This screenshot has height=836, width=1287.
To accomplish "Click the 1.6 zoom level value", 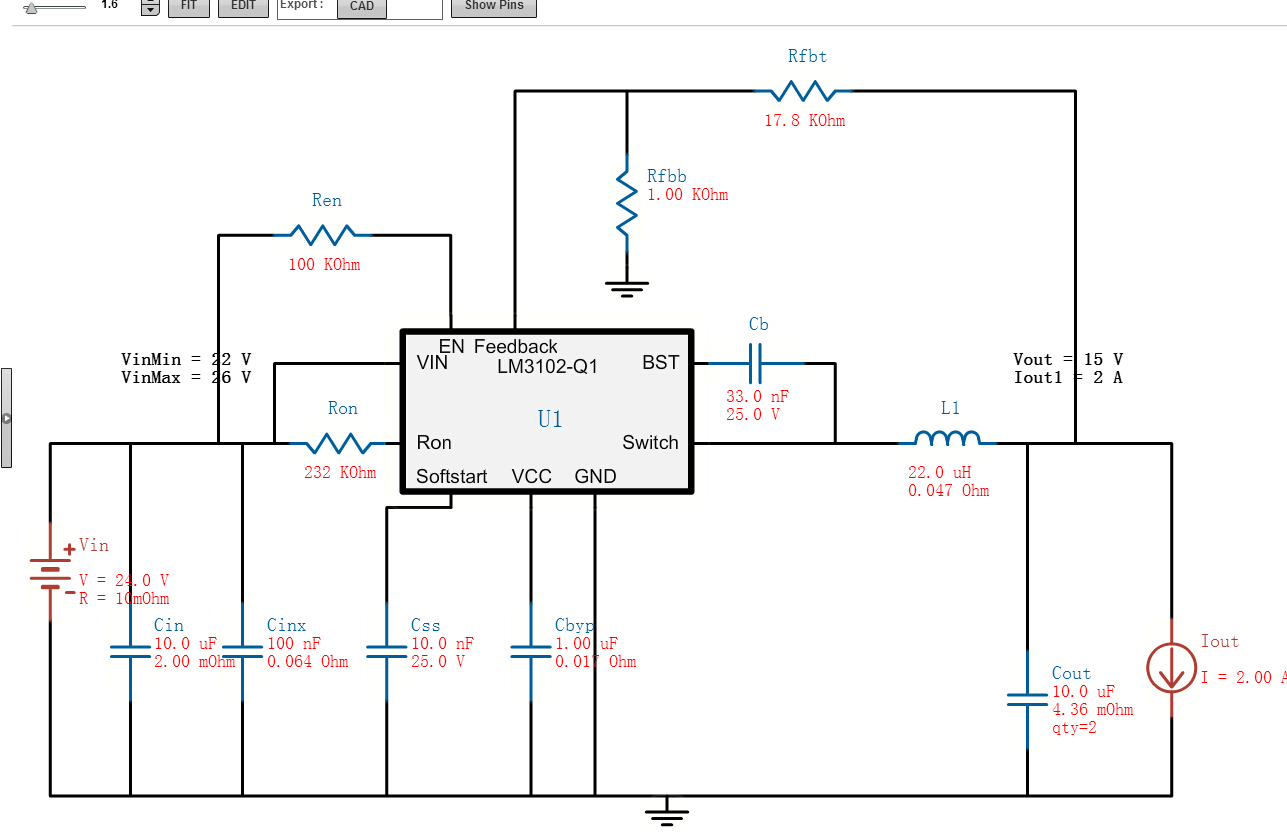I will click(110, 5).
